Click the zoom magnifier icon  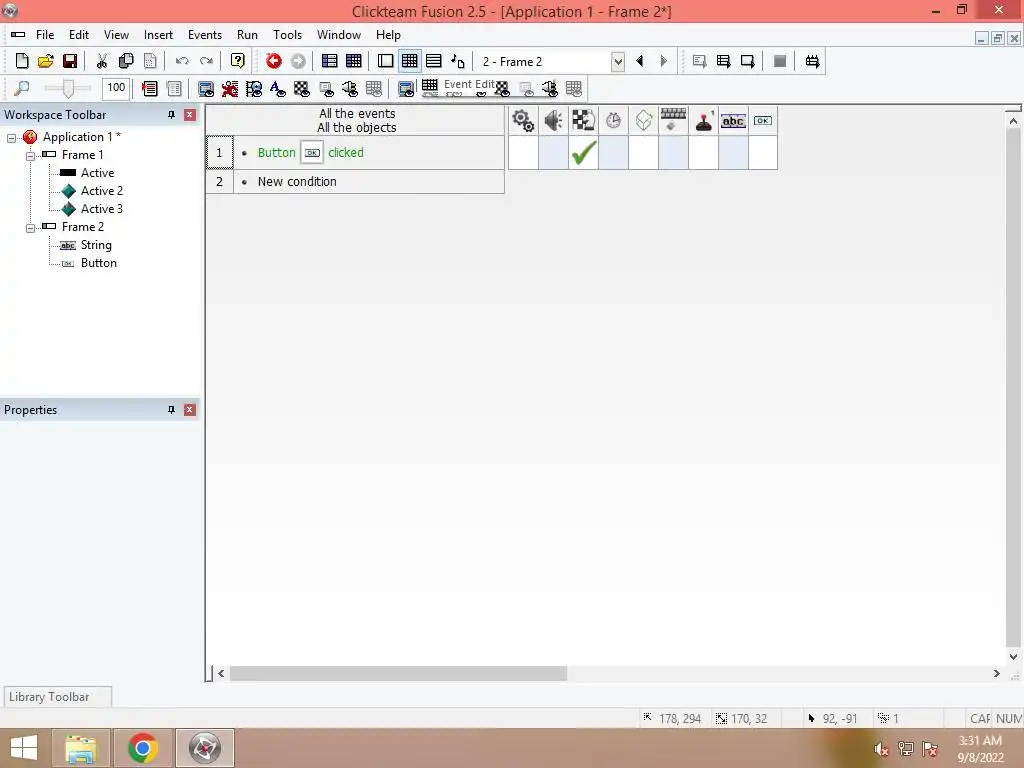(22, 88)
